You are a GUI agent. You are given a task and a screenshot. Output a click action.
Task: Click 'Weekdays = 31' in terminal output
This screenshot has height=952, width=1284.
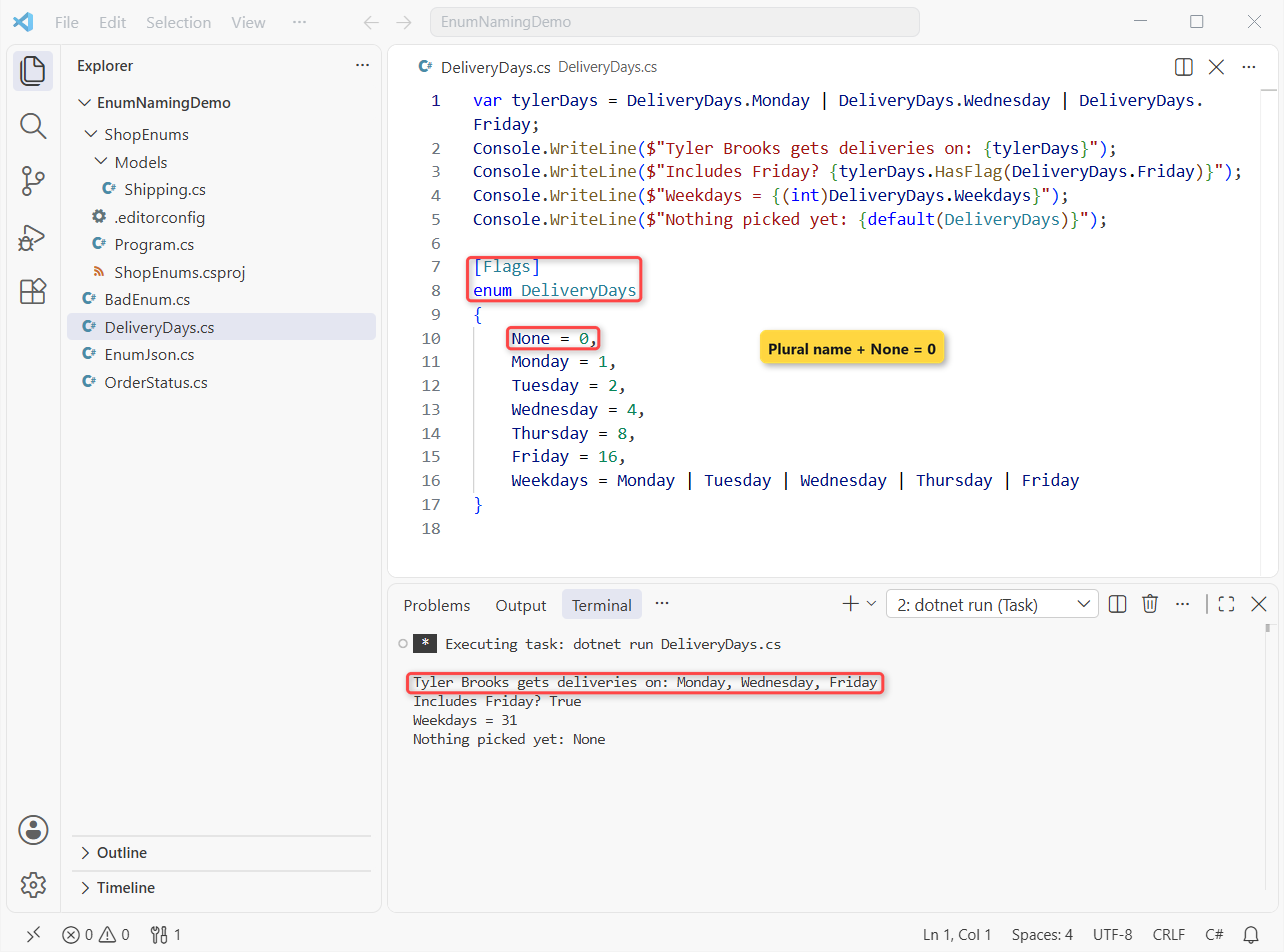coord(465,720)
